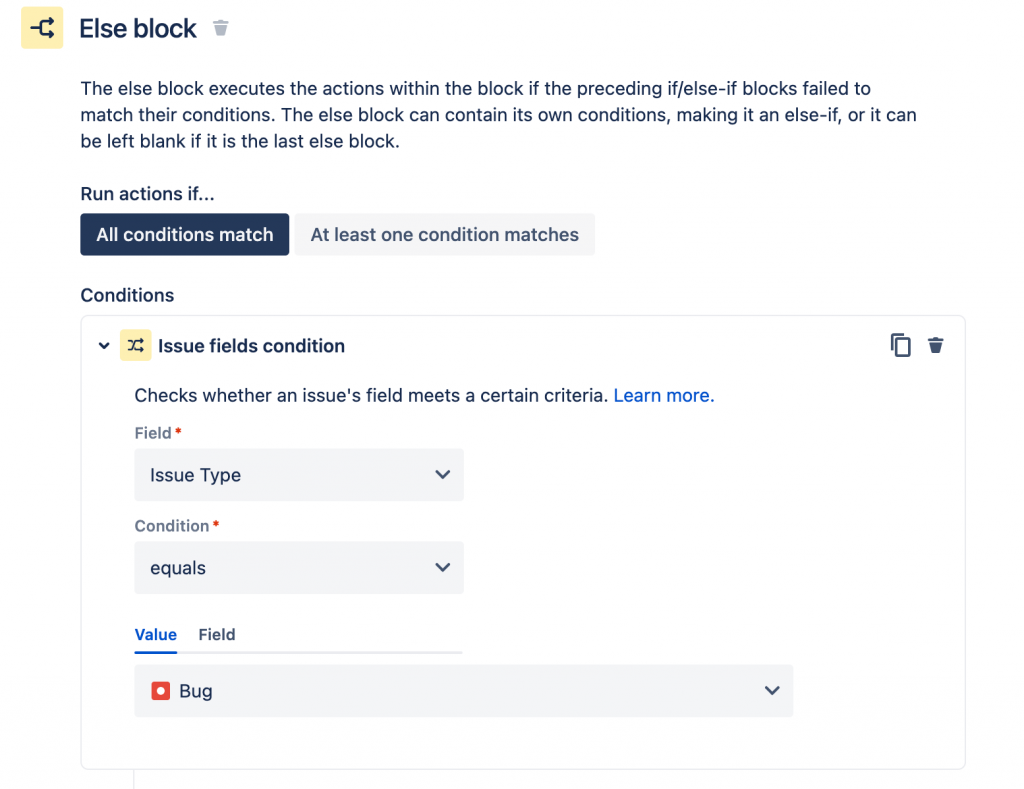This screenshot has width=1024, height=789.
Task: Select the Value tab
Action: tap(155, 634)
